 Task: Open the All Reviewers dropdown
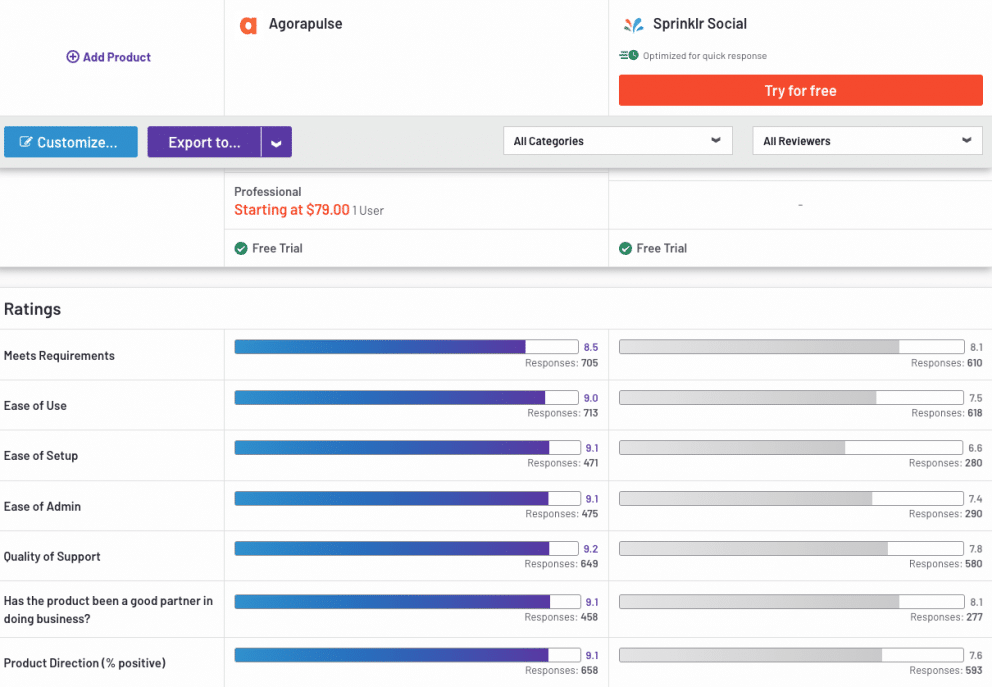pyautogui.click(x=867, y=141)
